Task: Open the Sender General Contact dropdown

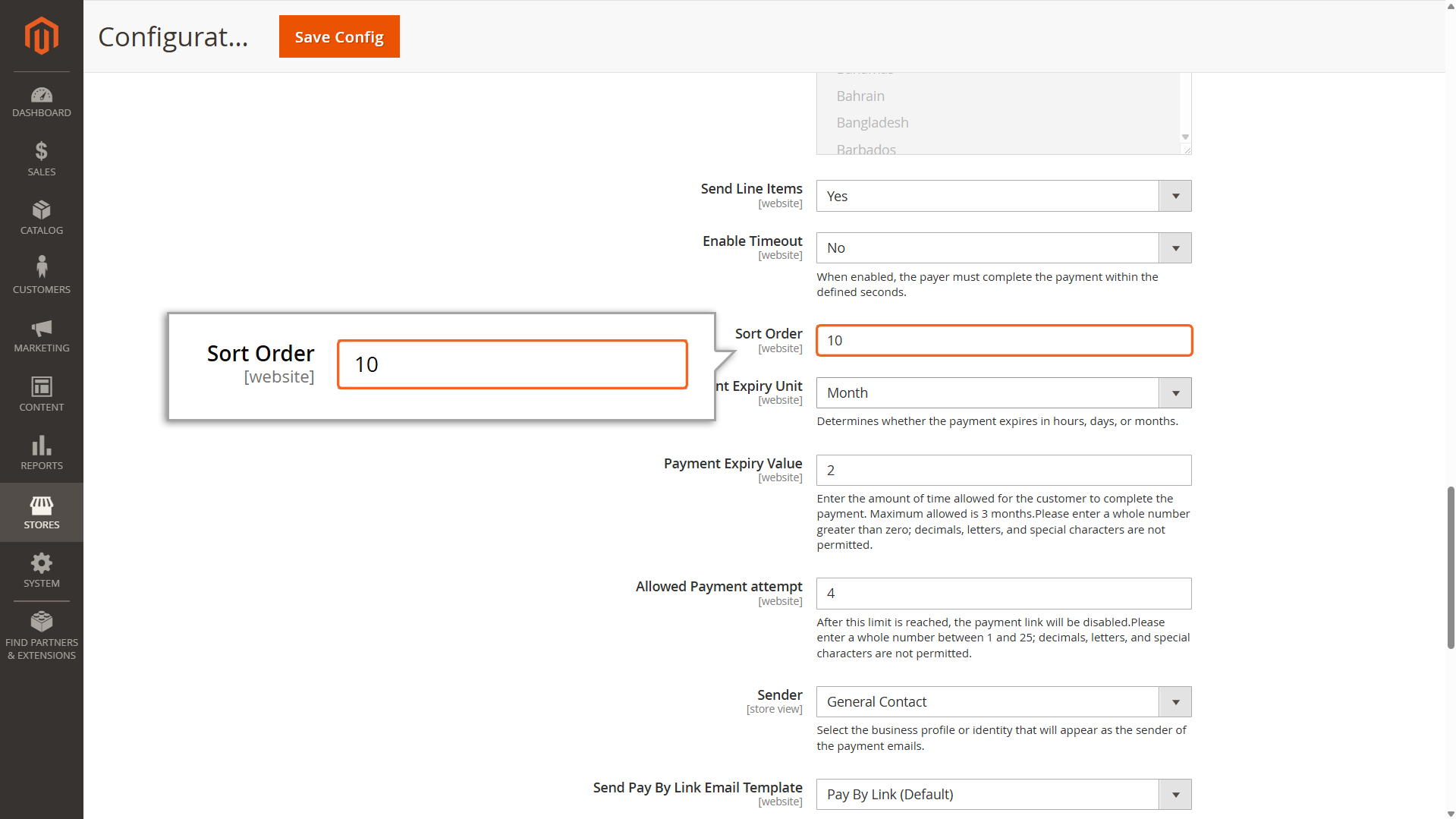Action: pos(1003,702)
